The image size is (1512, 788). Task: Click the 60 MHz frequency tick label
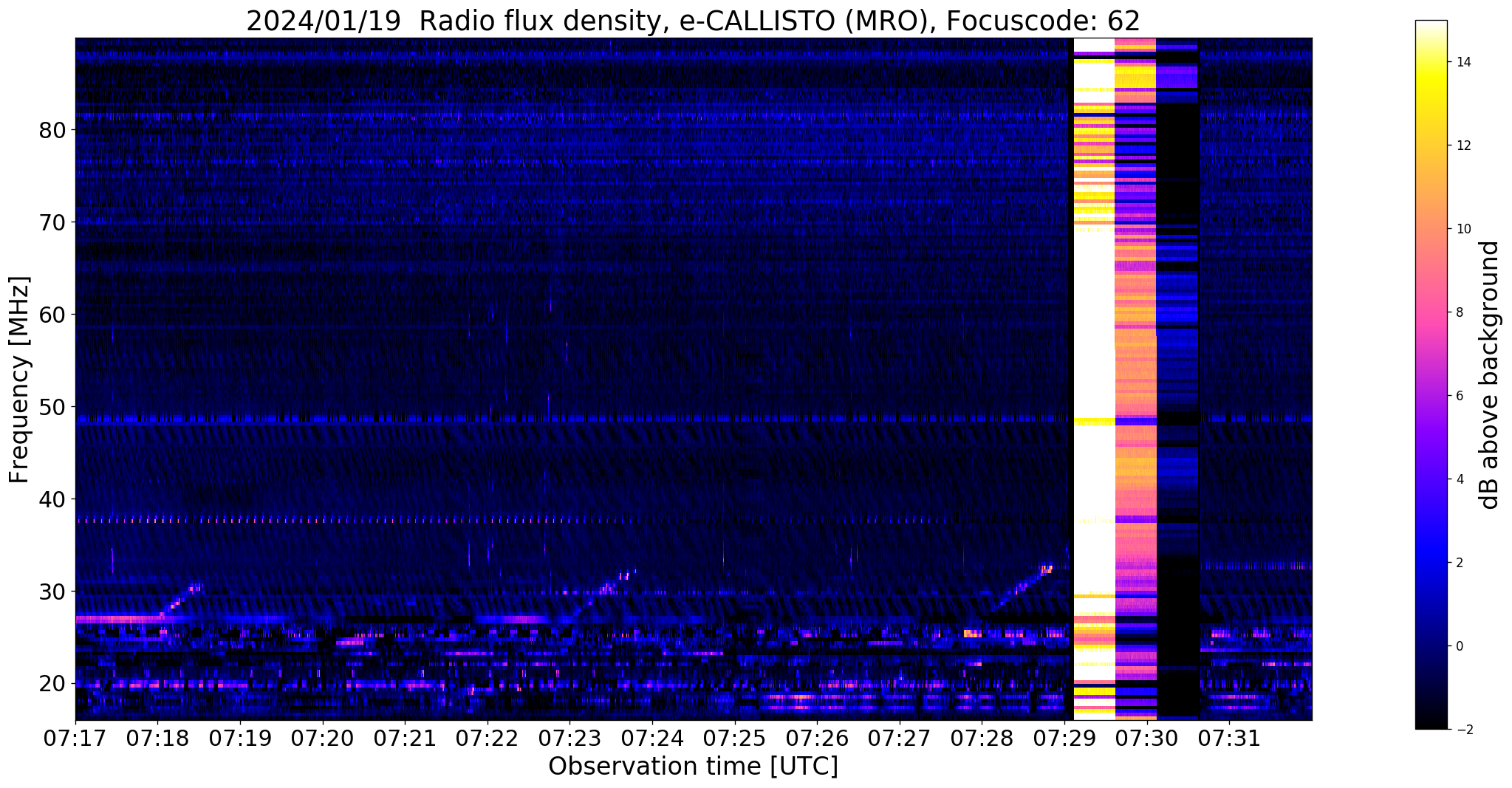52,314
